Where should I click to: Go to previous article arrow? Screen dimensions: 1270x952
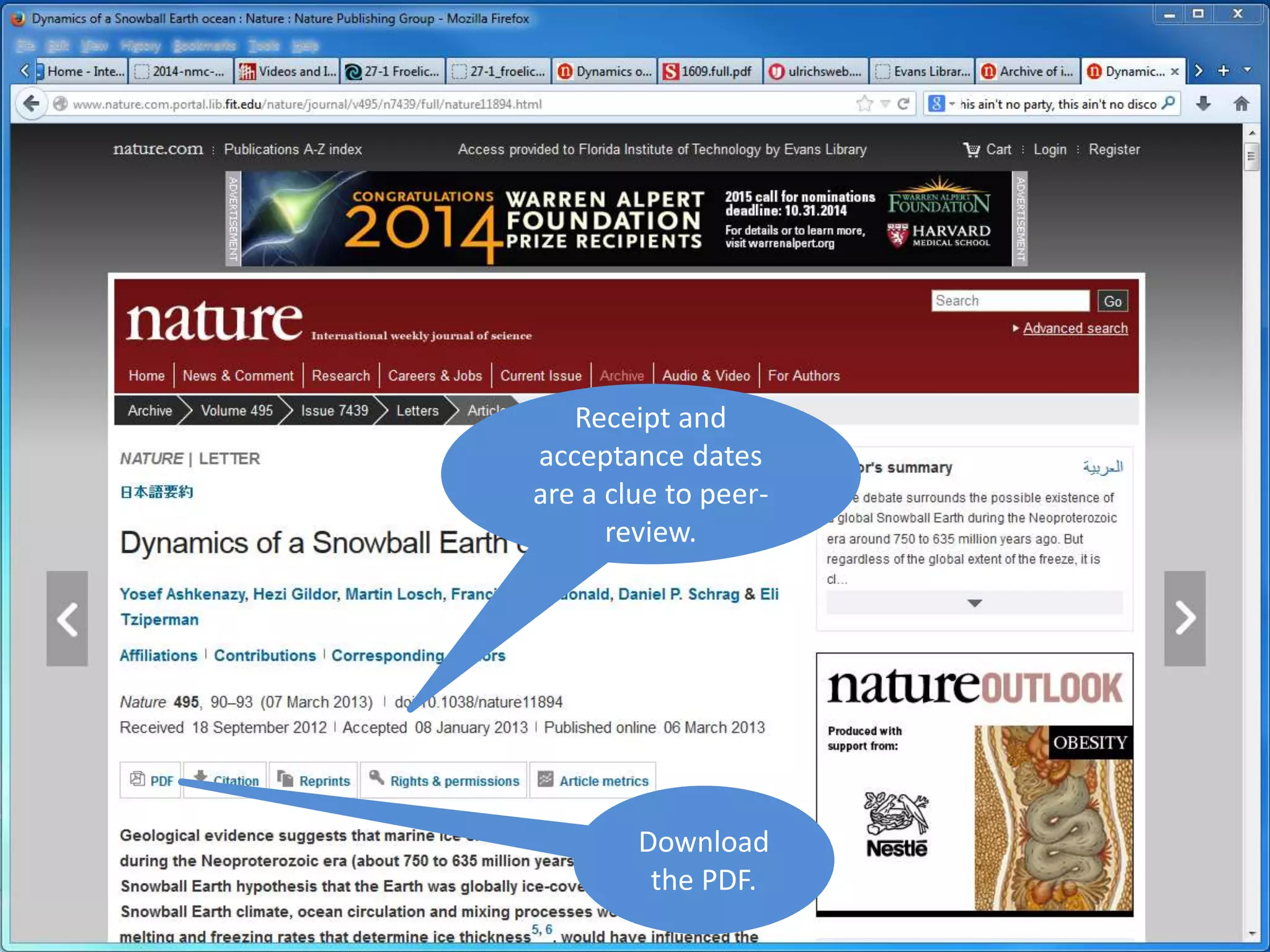(x=67, y=619)
